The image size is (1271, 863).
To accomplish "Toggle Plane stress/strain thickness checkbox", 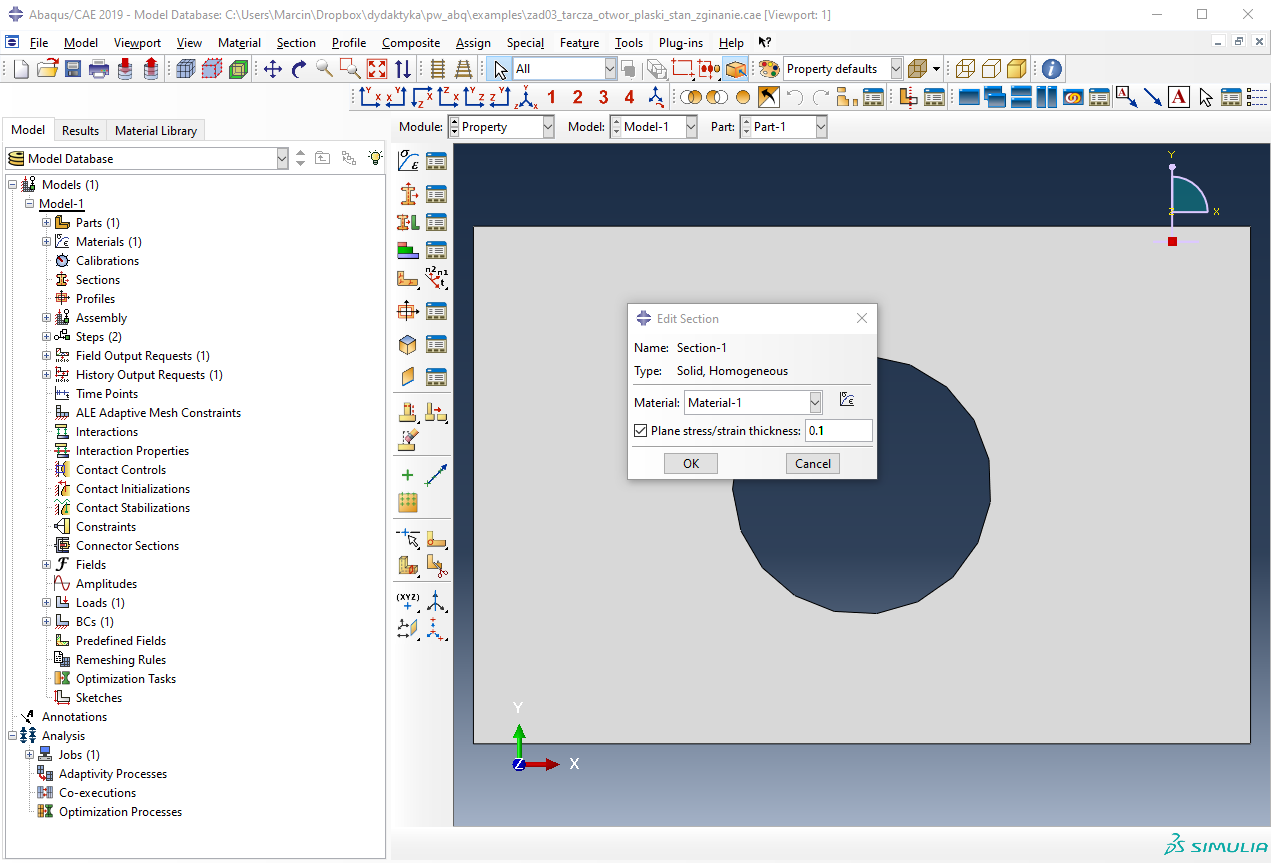I will pos(641,431).
